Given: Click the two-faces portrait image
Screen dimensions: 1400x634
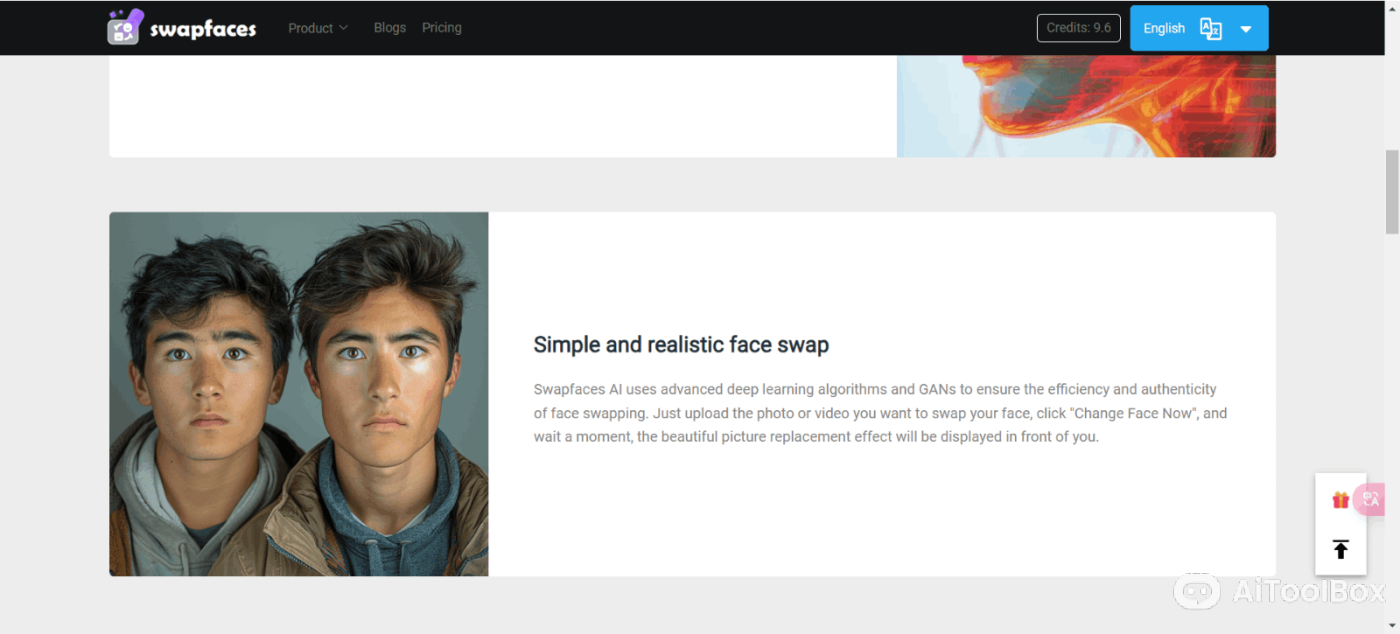Looking at the screenshot, I should pos(298,394).
